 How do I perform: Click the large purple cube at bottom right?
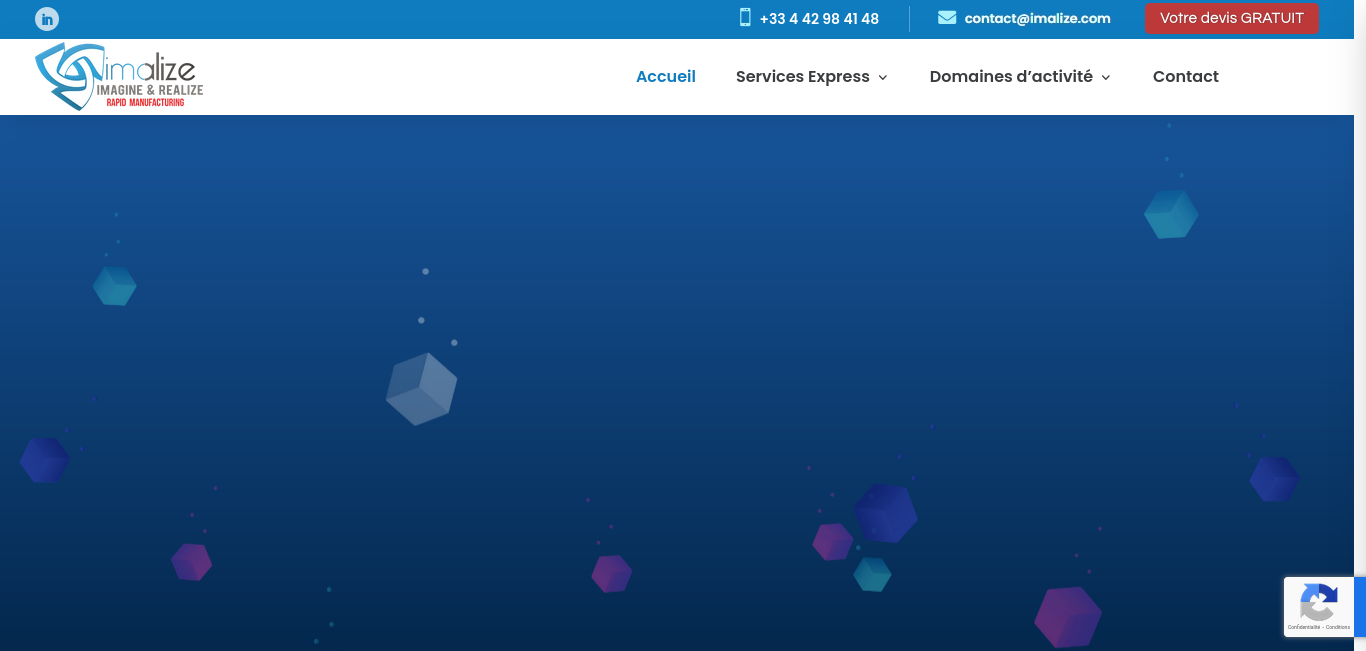tap(1067, 616)
